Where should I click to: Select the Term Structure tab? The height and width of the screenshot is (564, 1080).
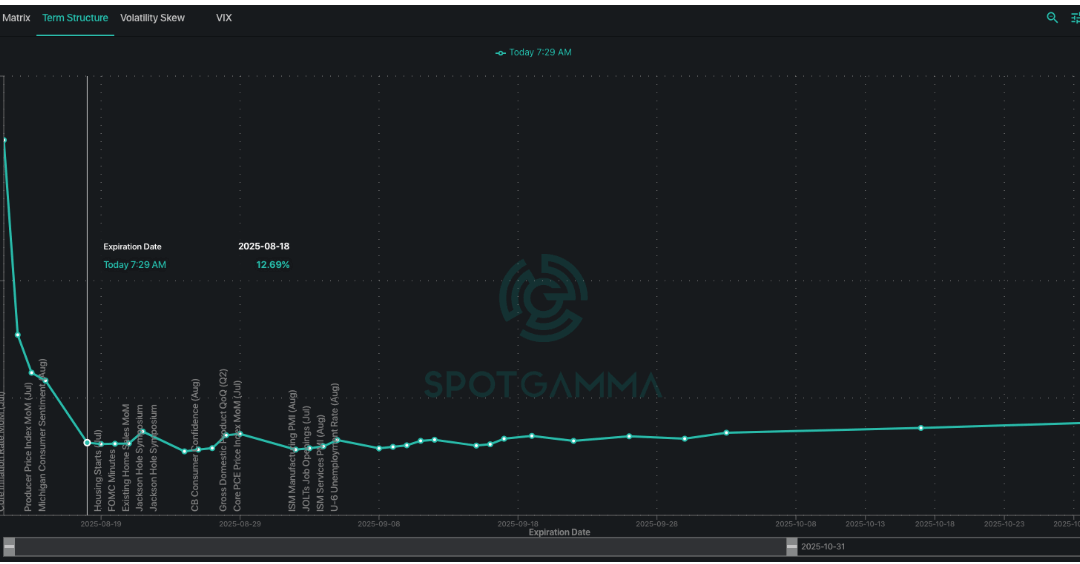click(x=75, y=18)
